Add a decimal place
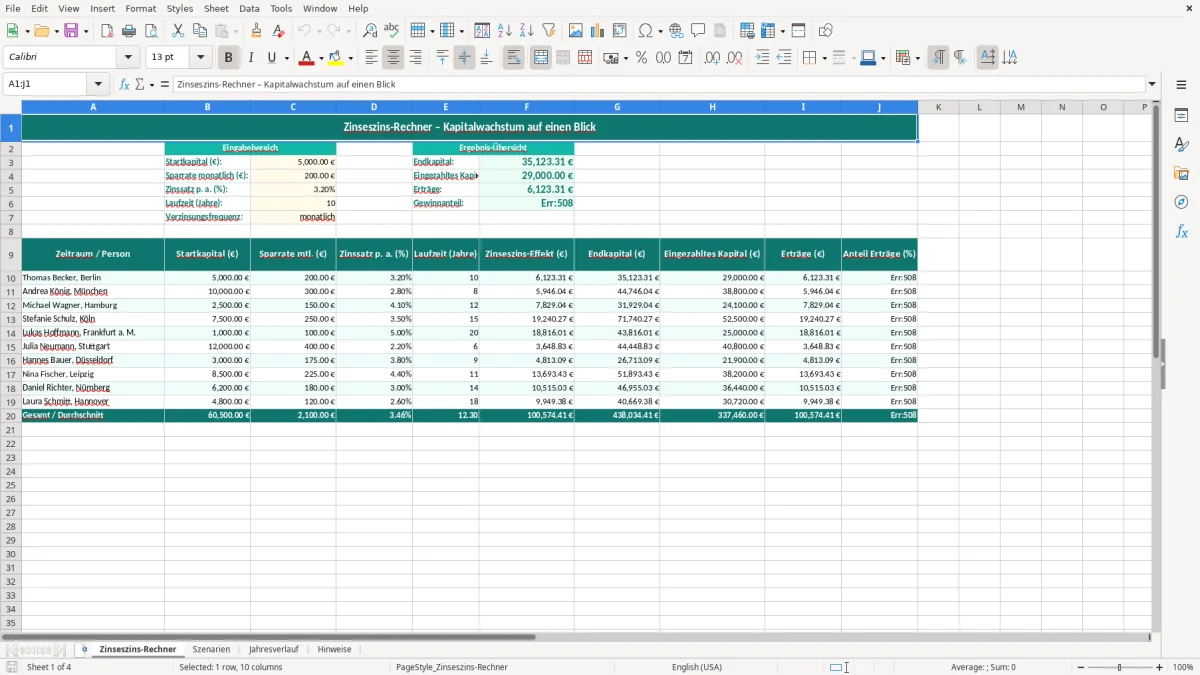1200x675 pixels. [x=713, y=58]
